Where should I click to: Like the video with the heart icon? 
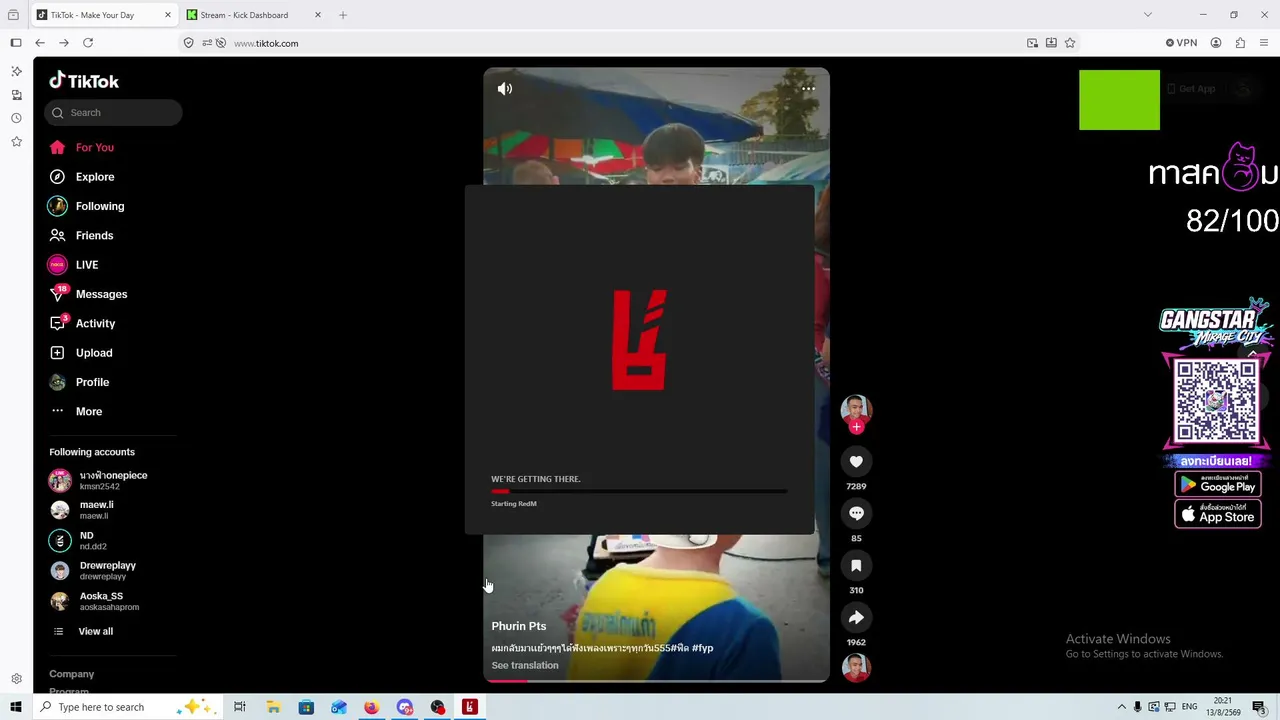pos(856,461)
